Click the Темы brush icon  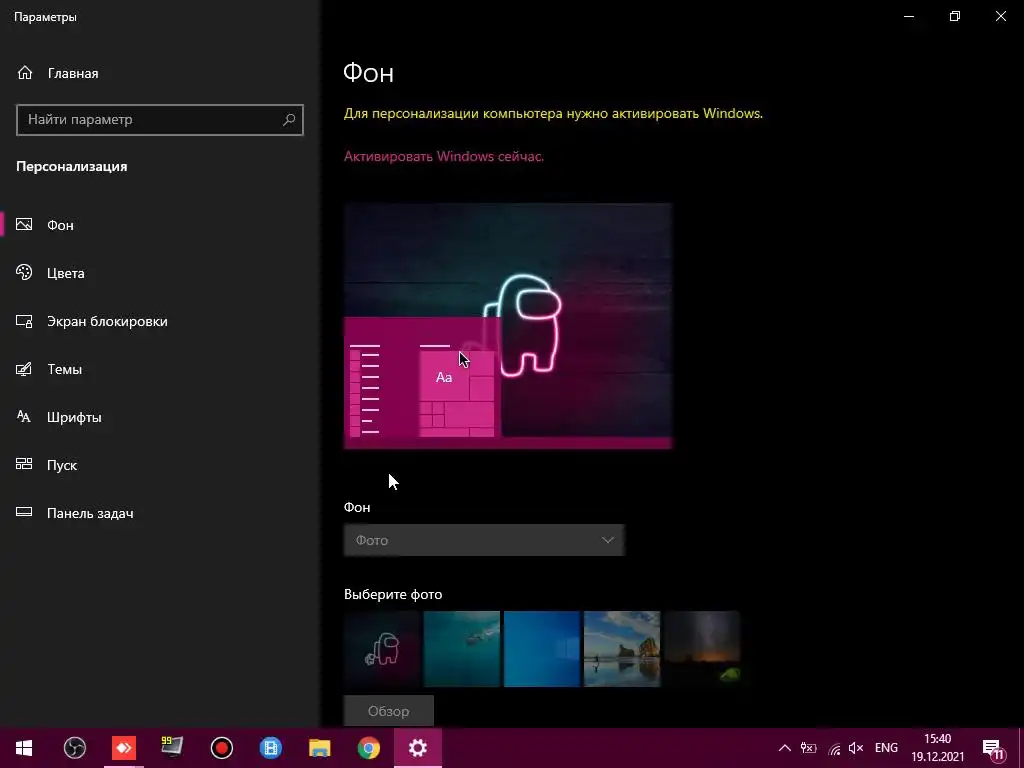24,369
